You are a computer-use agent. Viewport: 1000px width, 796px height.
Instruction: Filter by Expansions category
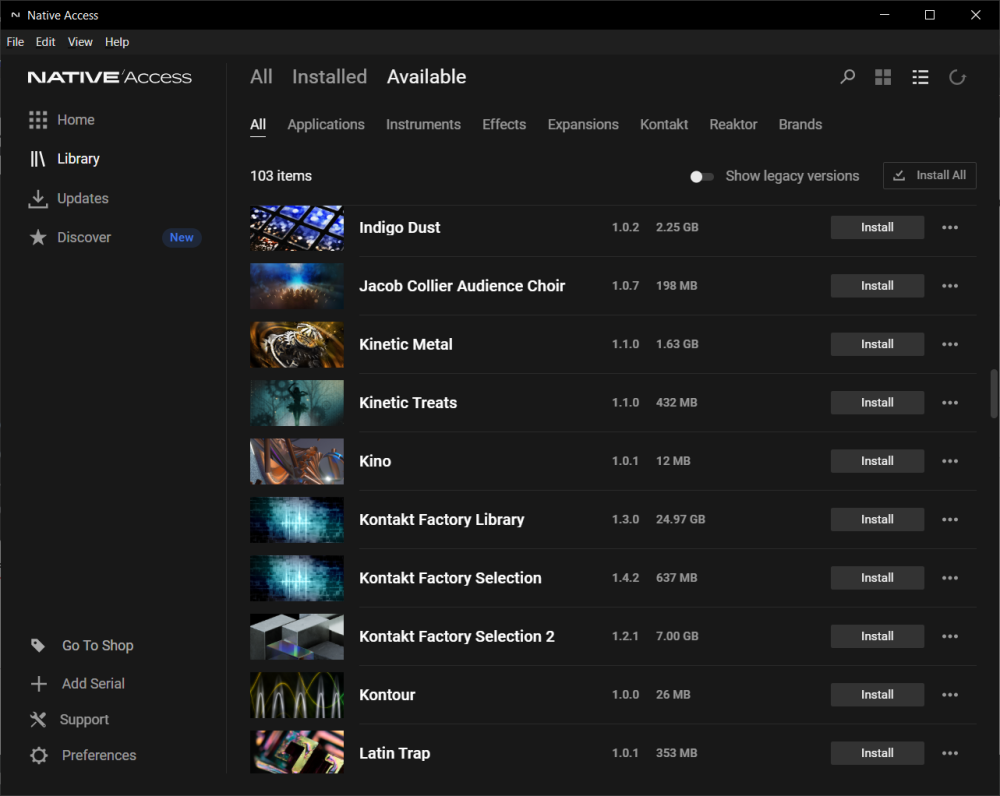583,124
